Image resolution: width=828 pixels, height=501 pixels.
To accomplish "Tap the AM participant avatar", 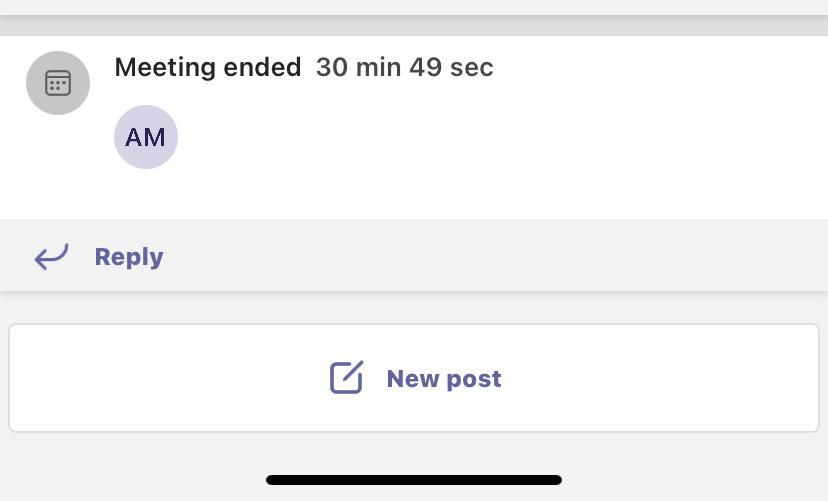I will [146, 137].
